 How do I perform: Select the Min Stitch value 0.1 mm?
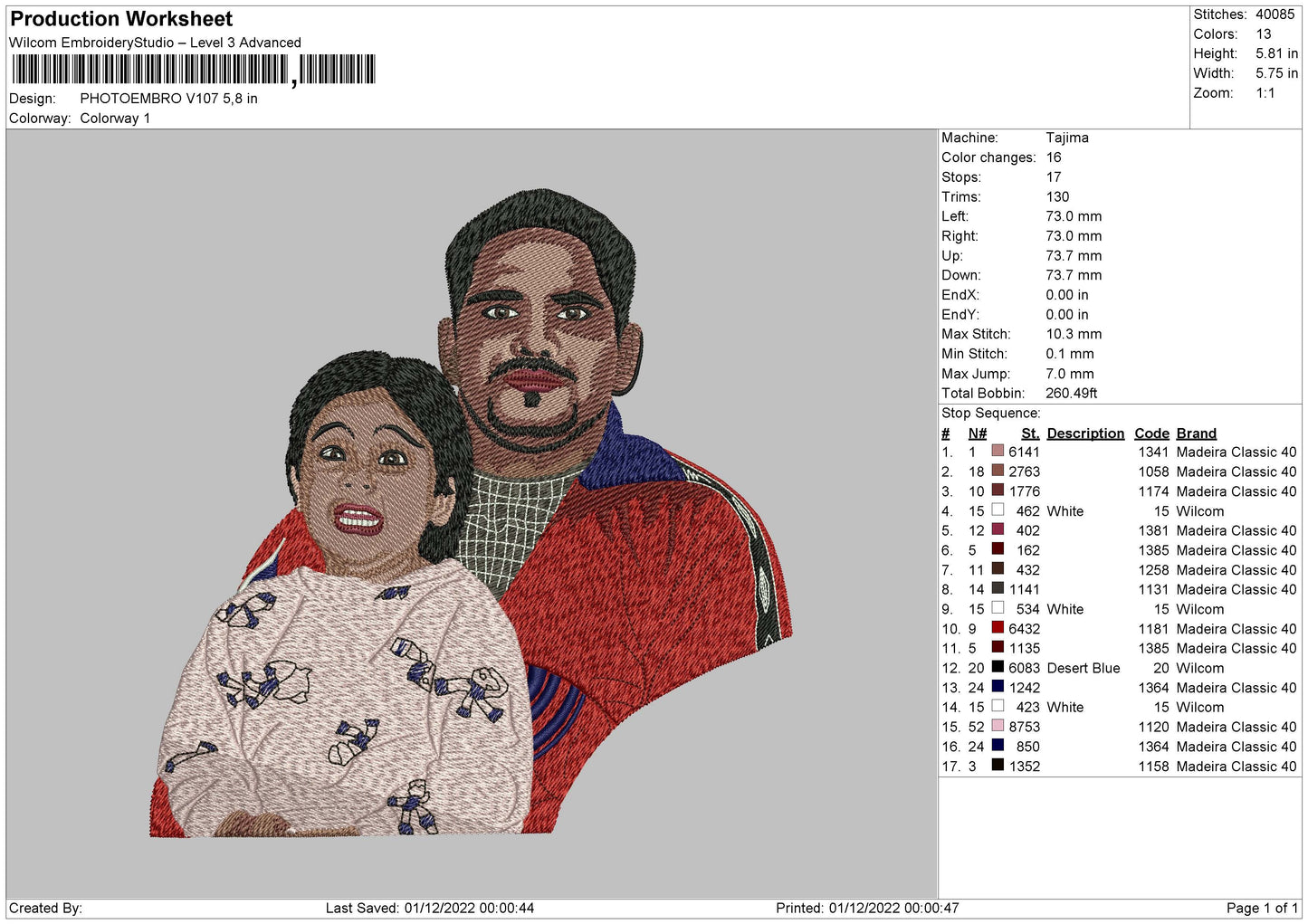[1070, 354]
